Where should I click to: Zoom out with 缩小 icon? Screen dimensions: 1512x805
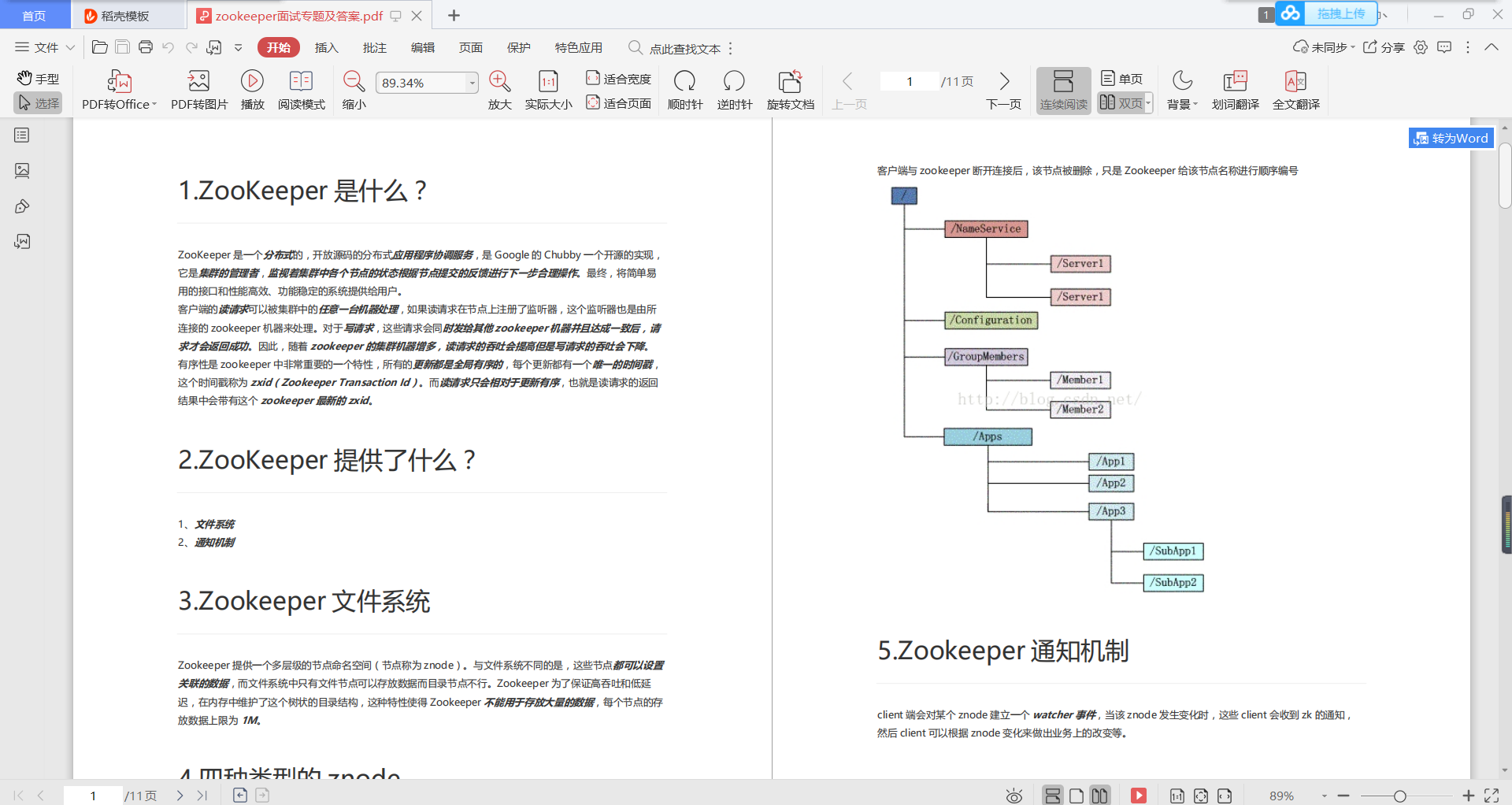click(x=354, y=91)
